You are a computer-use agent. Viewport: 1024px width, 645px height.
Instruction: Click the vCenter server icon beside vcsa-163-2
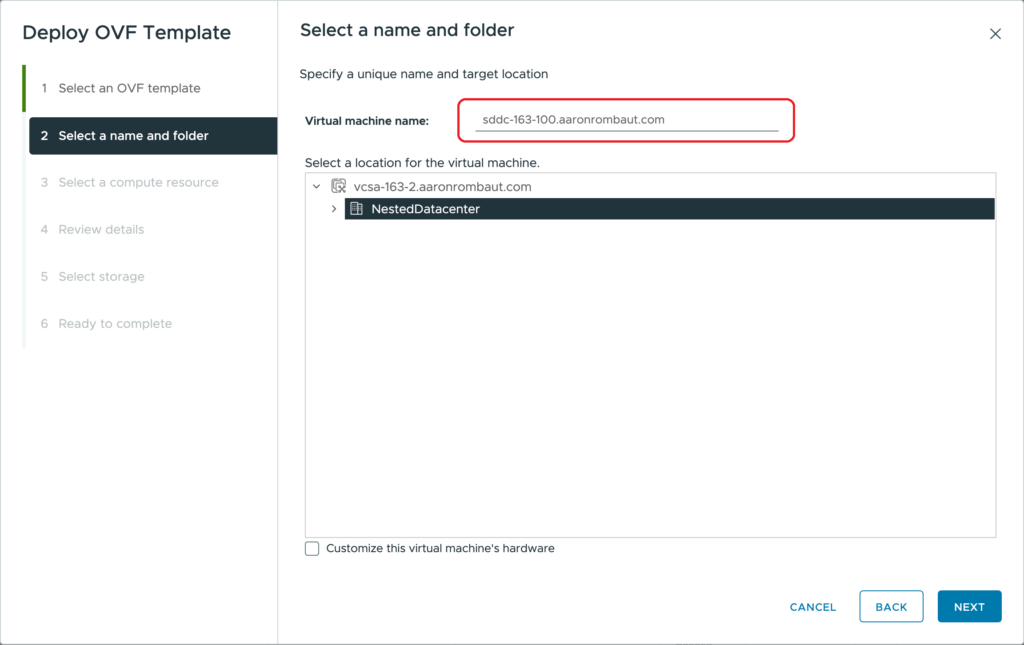339,186
